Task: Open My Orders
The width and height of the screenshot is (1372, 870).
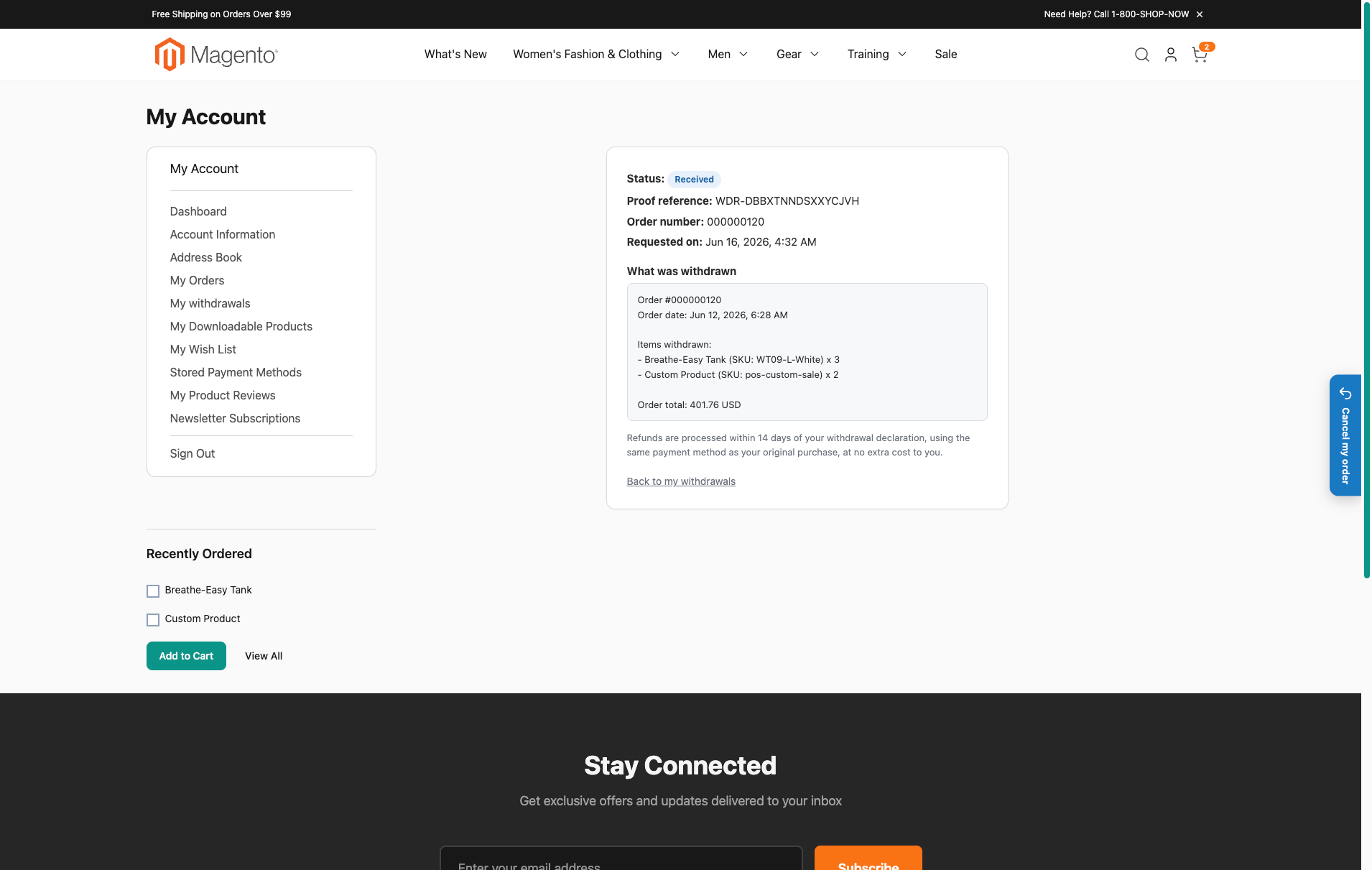Action: [x=197, y=280]
